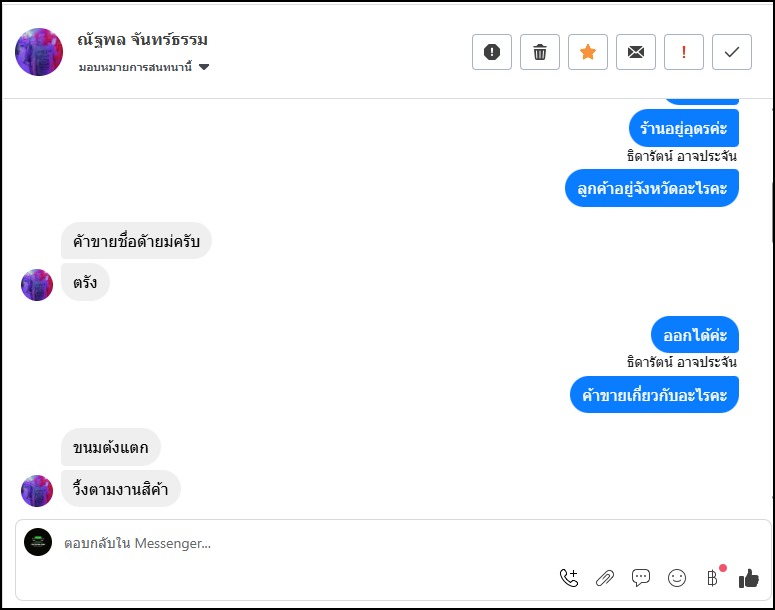Image resolution: width=775 pixels, height=610 pixels.
Task: Send a thumbs-up like
Action: coord(748,577)
